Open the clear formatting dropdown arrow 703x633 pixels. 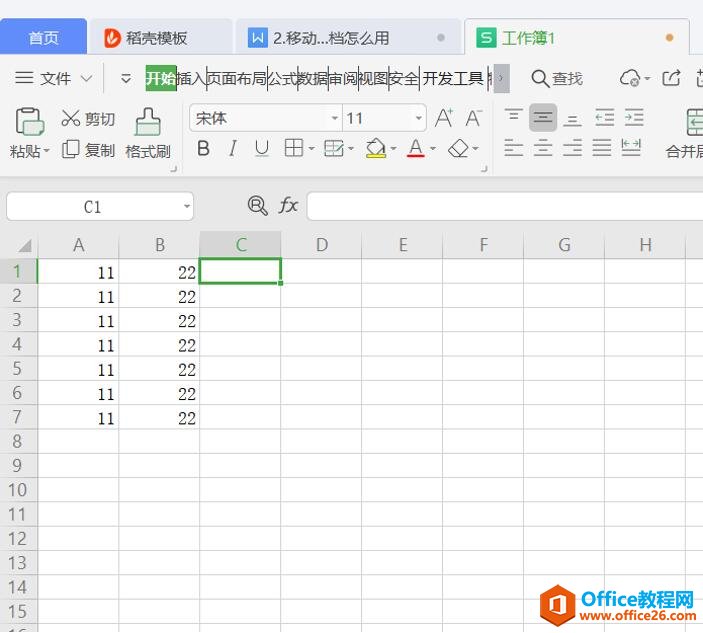click(475, 148)
